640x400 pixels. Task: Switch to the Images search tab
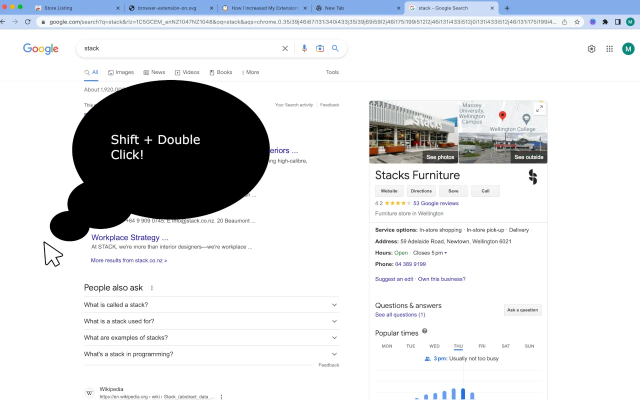point(120,72)
